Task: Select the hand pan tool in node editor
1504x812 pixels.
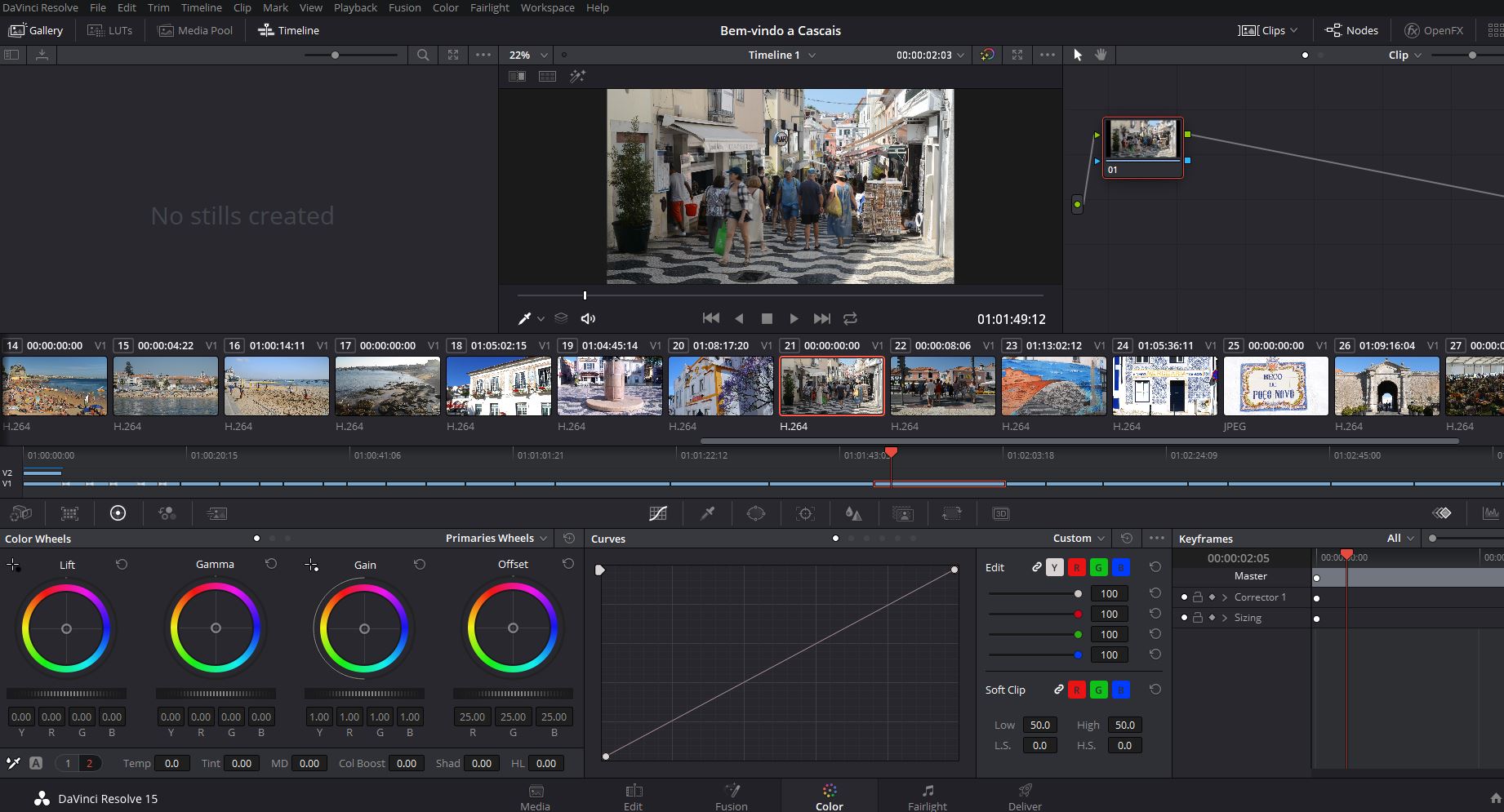Action: [x=1101, y=55]
